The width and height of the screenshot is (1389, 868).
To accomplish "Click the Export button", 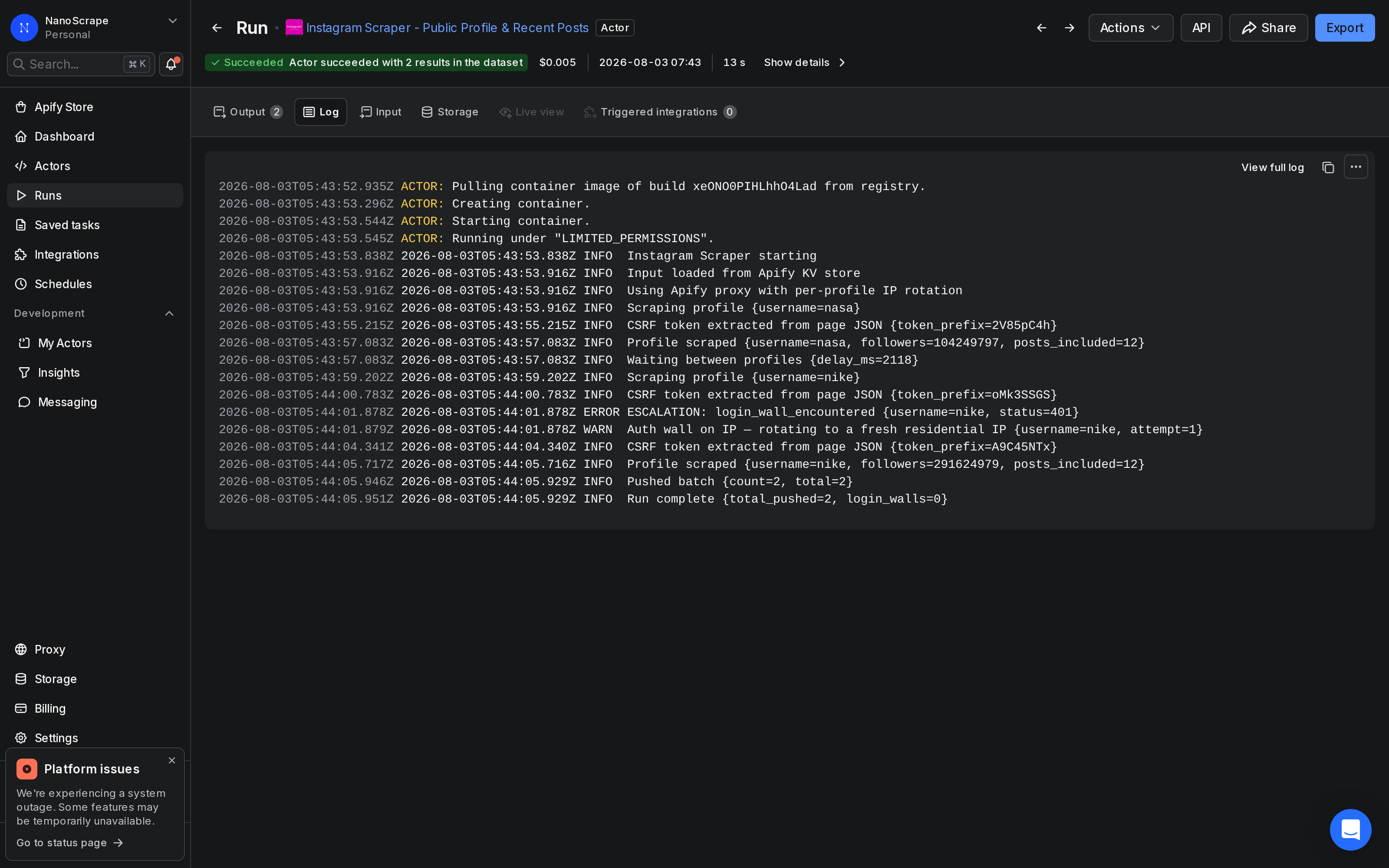I will (x=1344, y=27).
